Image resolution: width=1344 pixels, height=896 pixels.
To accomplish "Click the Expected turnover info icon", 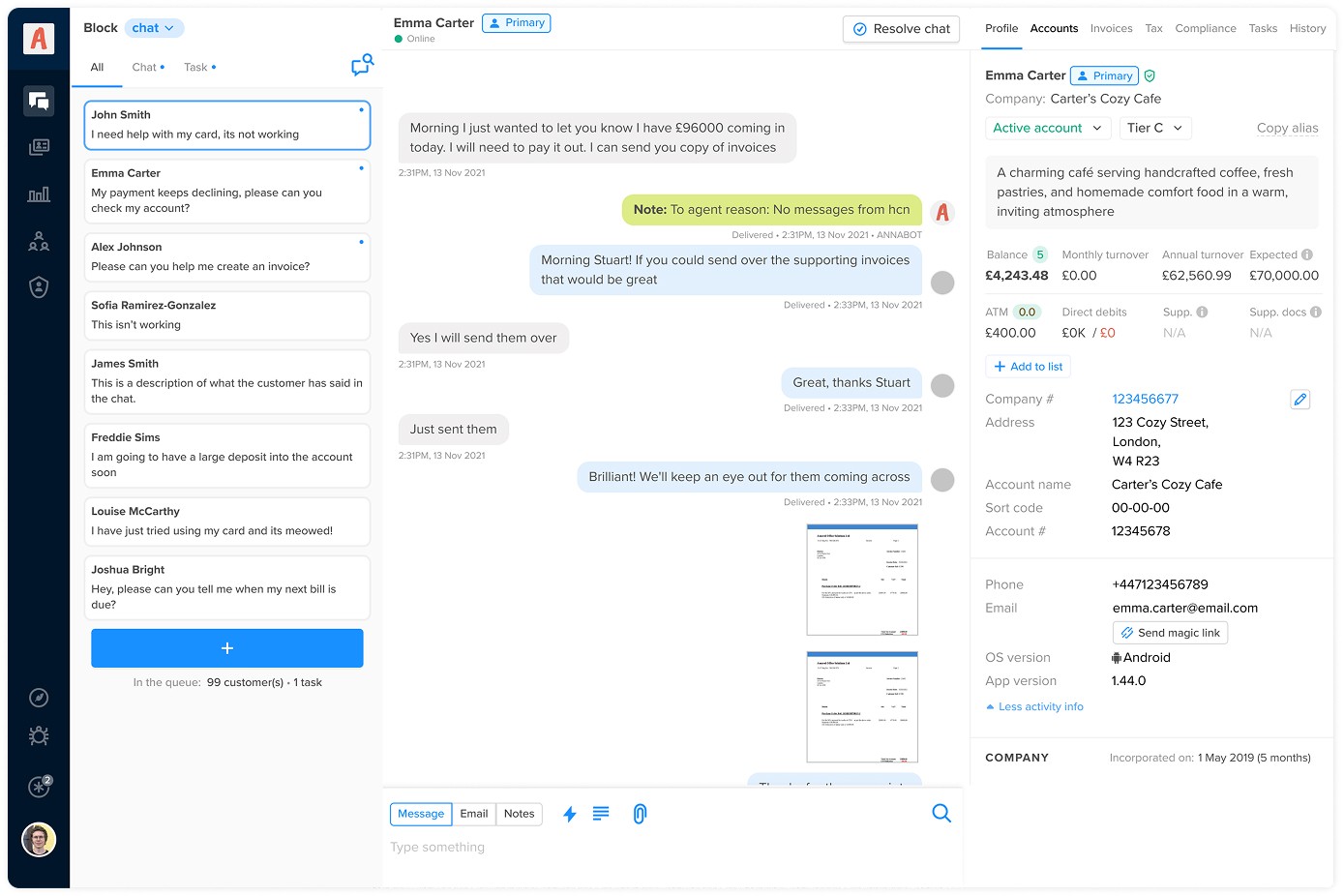I will pyautogui.click(x=1307, y=254).
